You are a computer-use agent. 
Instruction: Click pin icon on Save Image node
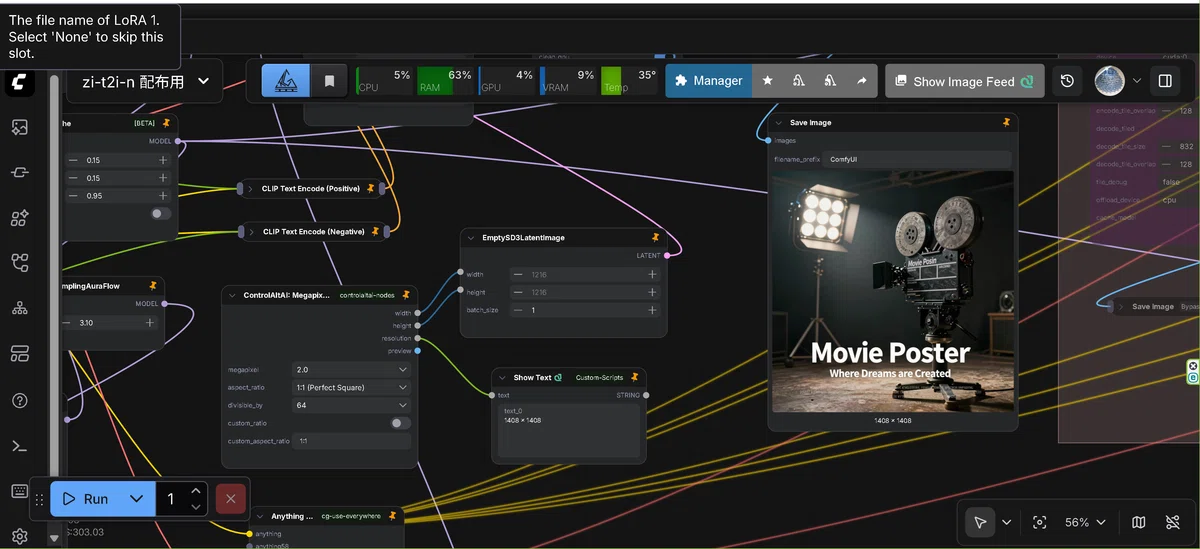click(x=1006, y=122)
